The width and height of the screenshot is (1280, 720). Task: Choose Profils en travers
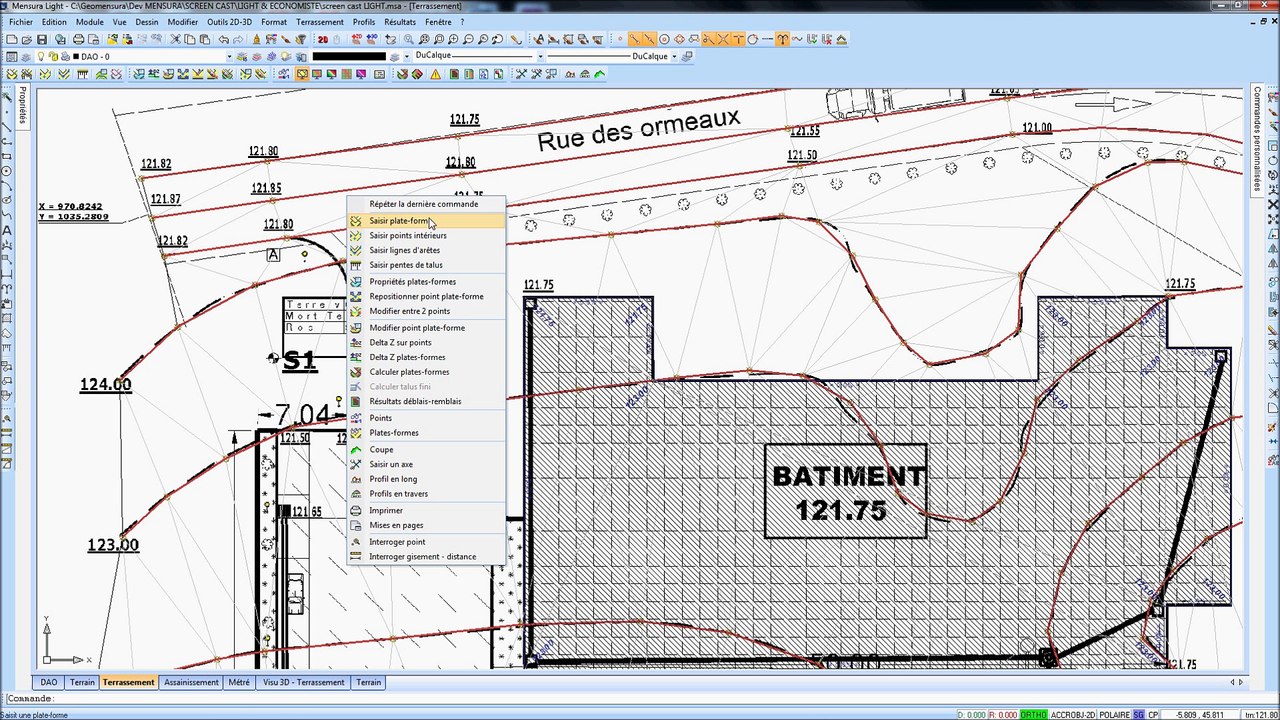click(426, 494)
